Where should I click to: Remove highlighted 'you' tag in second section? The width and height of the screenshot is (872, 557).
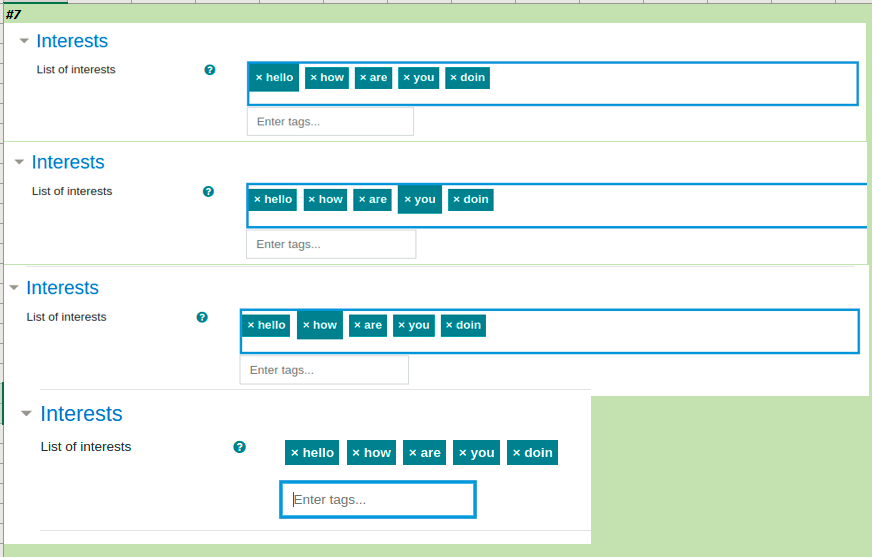[420, 199]
